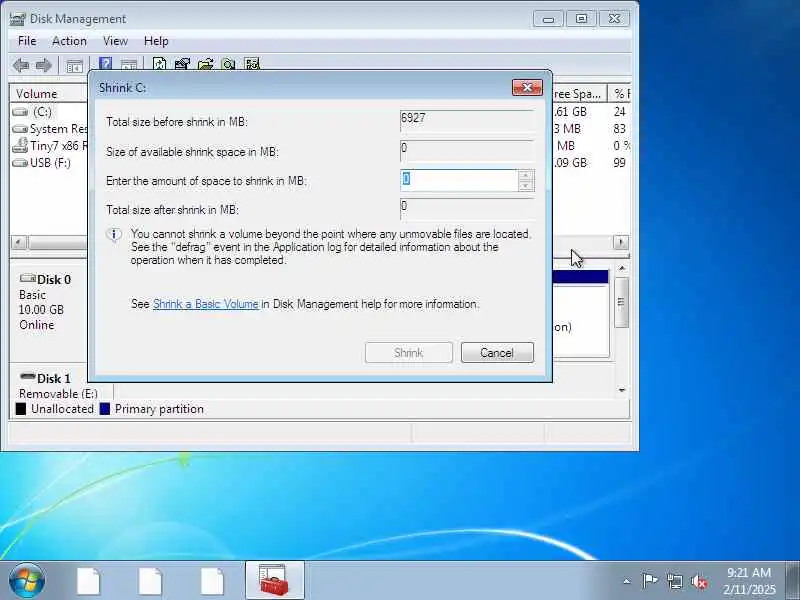This screenshot has width=800, height=600.
Task: Click the blue Primary partition legend swatch
Action: click(x=105, y=409)
